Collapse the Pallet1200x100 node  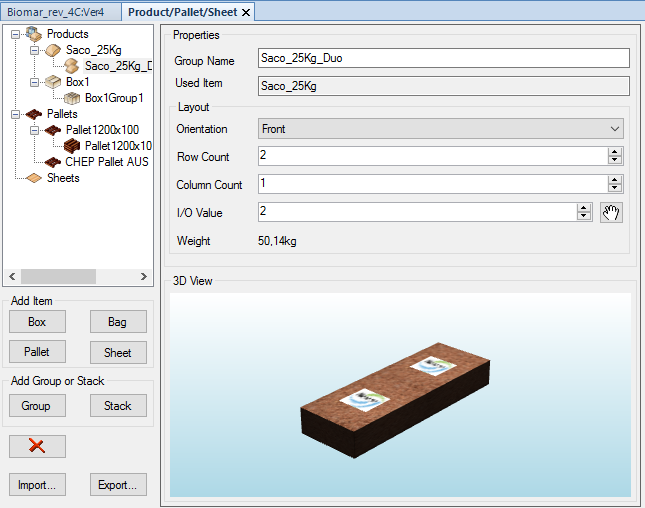(x=34, y=130)
